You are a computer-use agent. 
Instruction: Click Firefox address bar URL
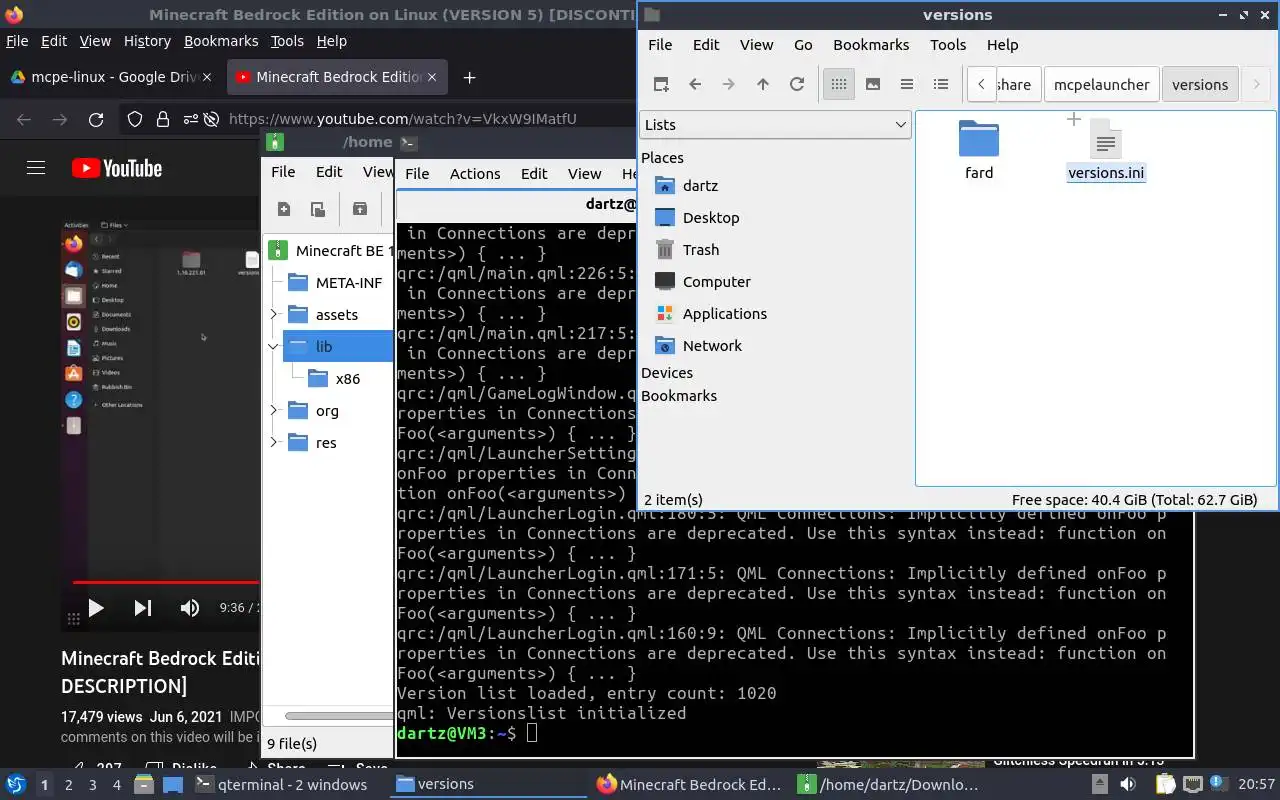pos(403,119)
